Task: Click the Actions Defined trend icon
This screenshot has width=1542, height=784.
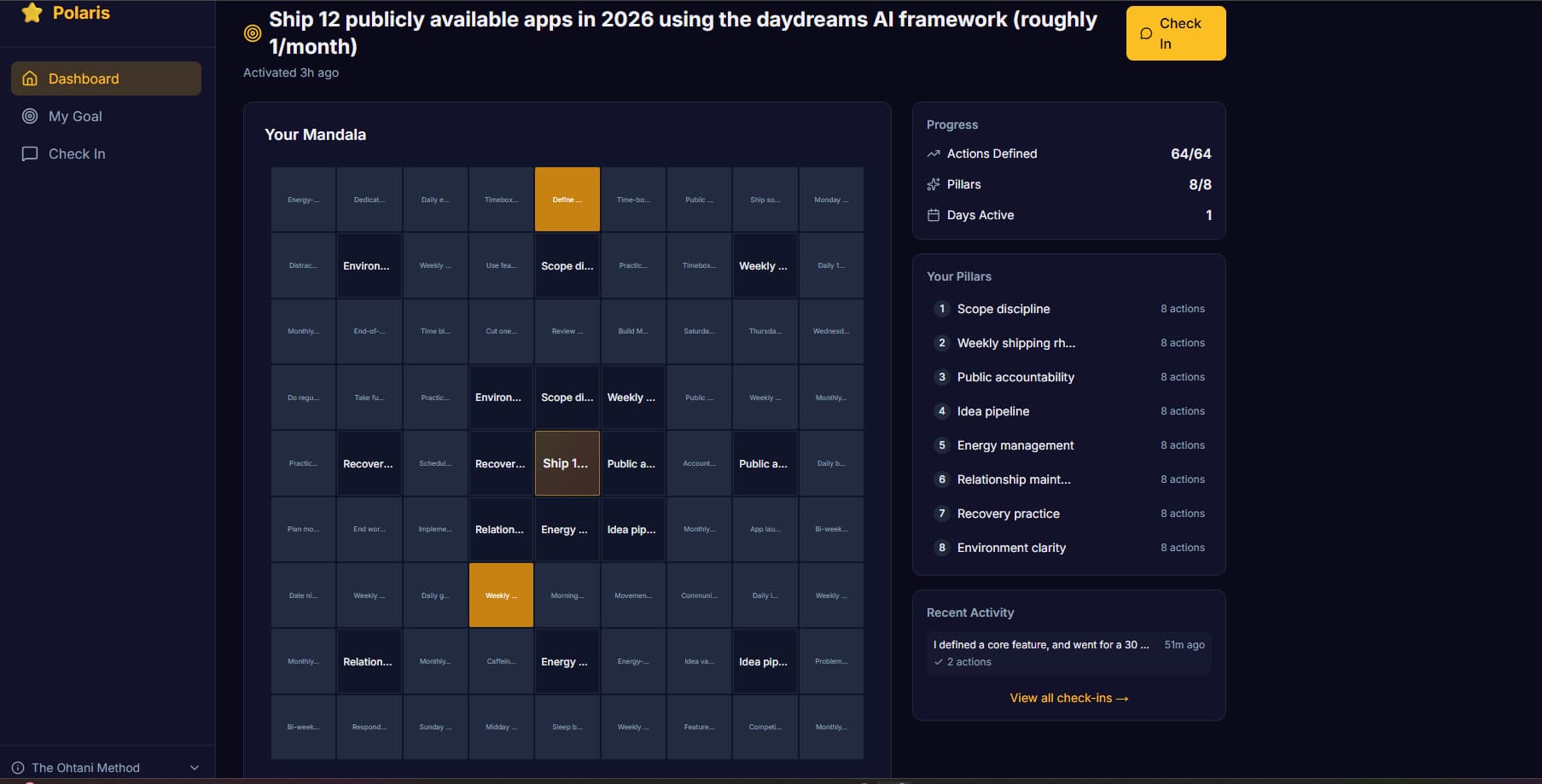Action: 934,154
